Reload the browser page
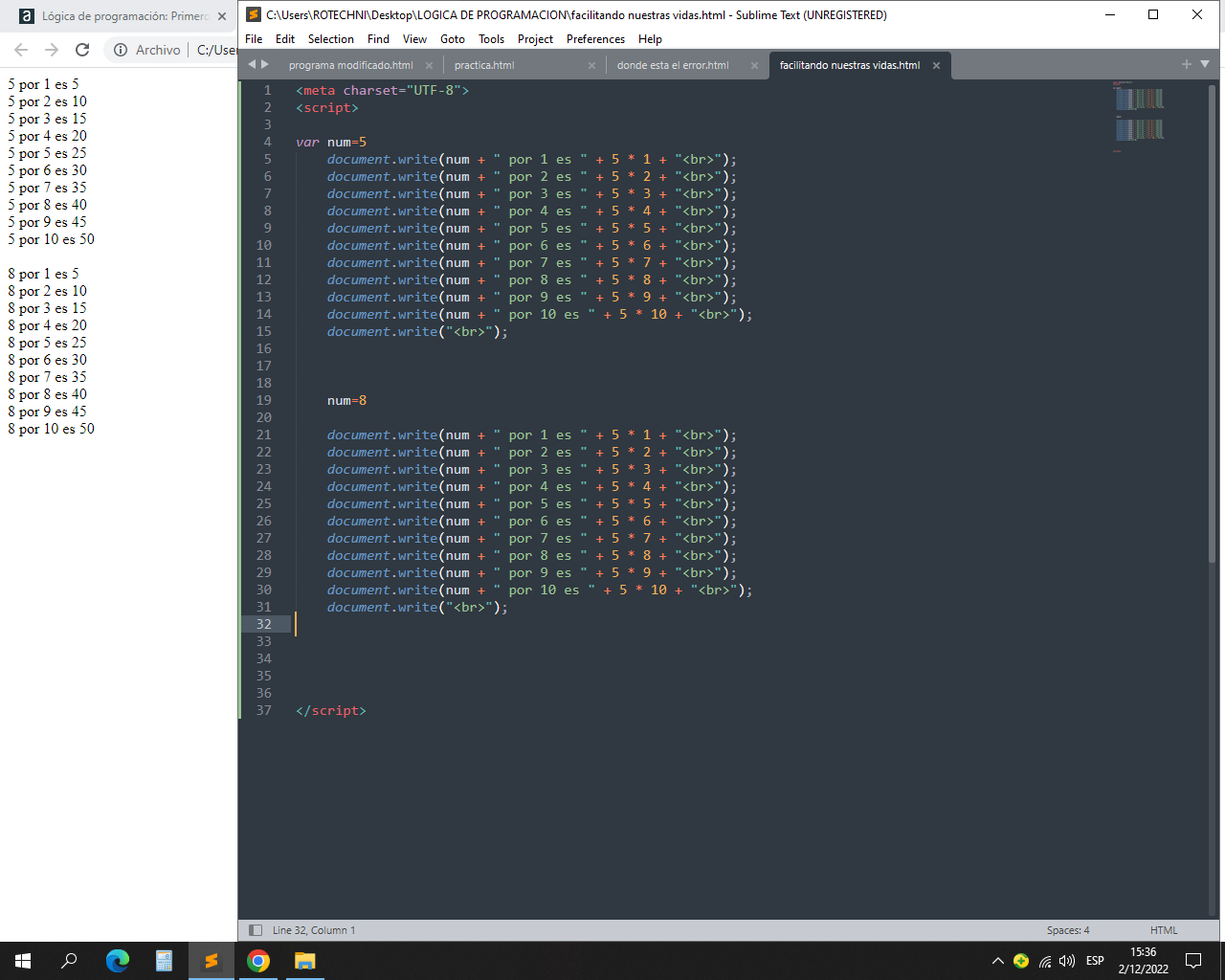 [82, 50]
